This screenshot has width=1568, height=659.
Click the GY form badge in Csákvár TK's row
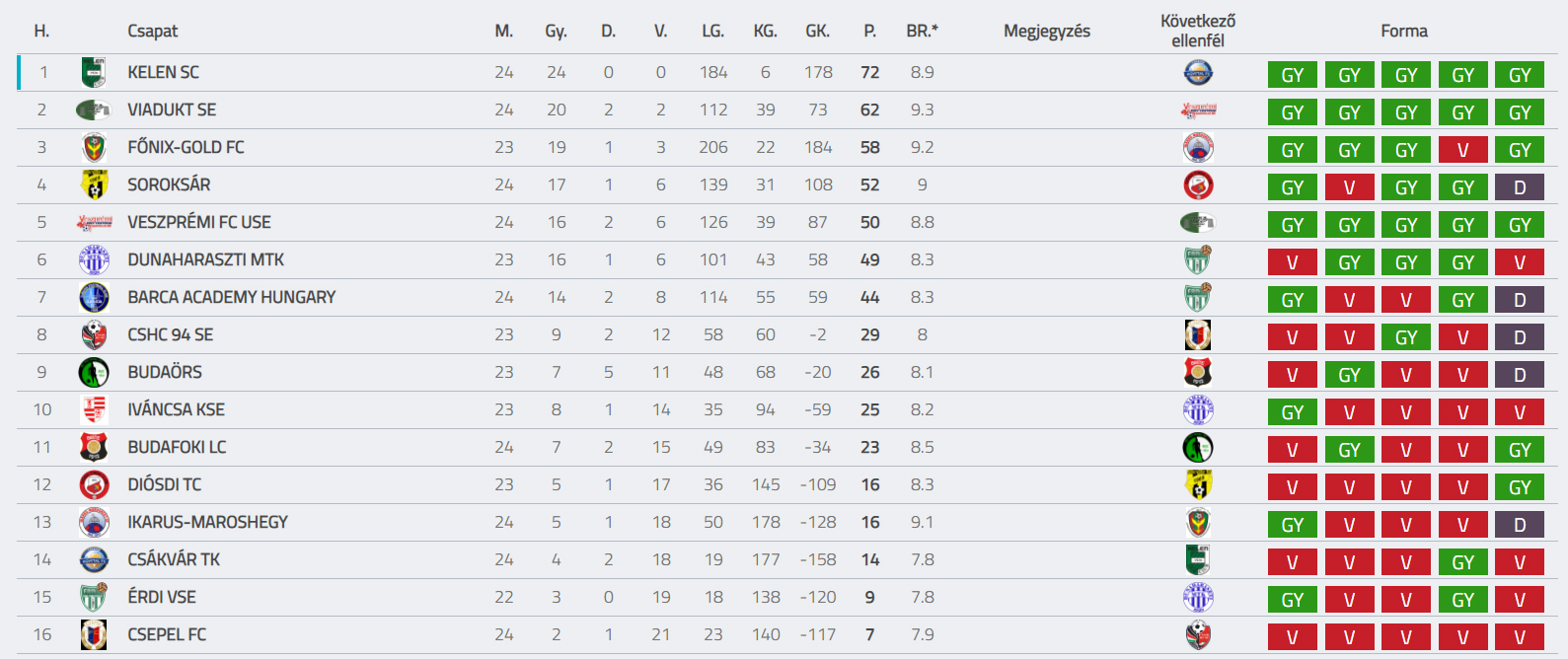pyautogui.click(x=1462, y=562)
